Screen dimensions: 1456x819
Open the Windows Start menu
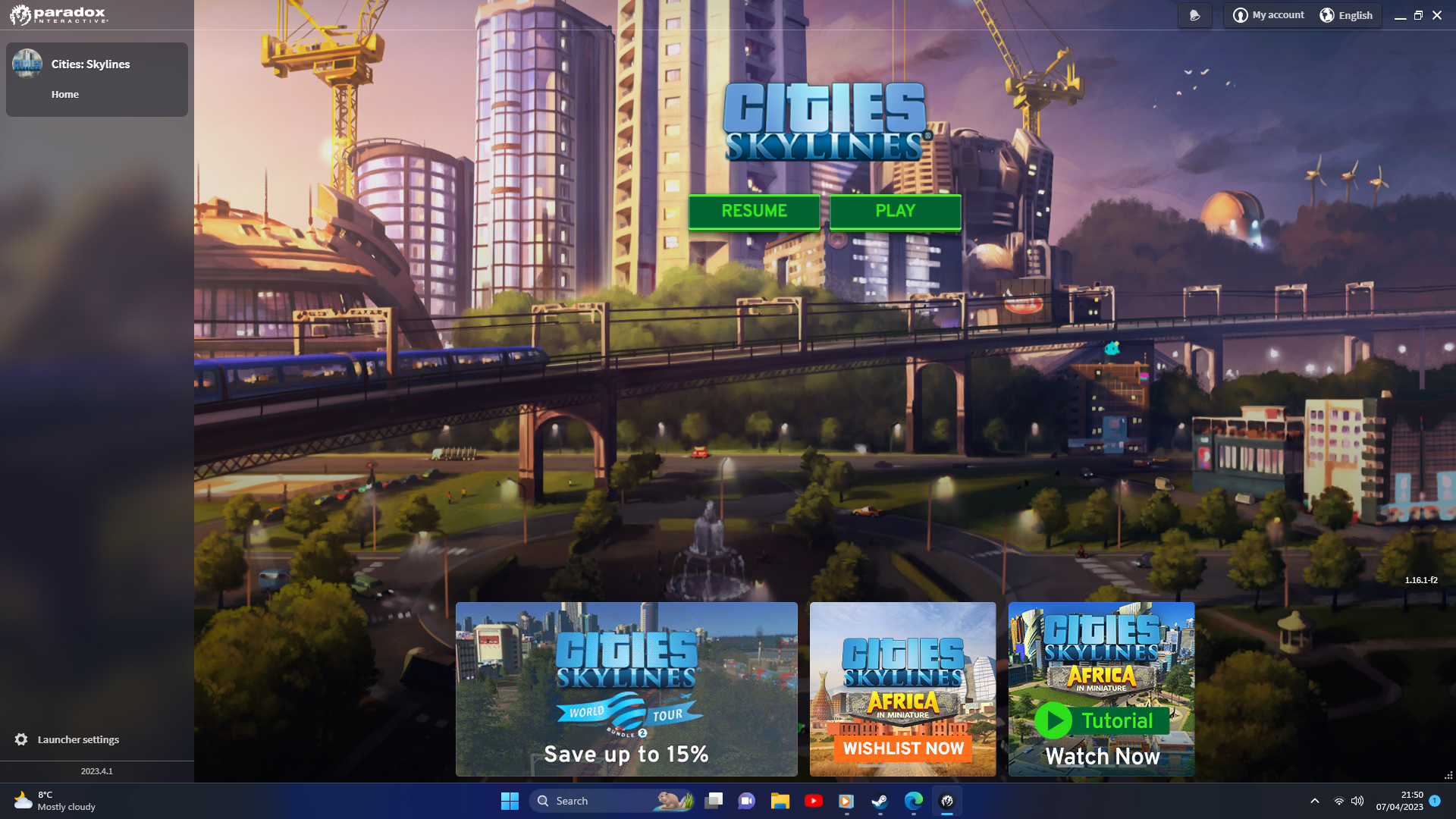tap(510, 801)
